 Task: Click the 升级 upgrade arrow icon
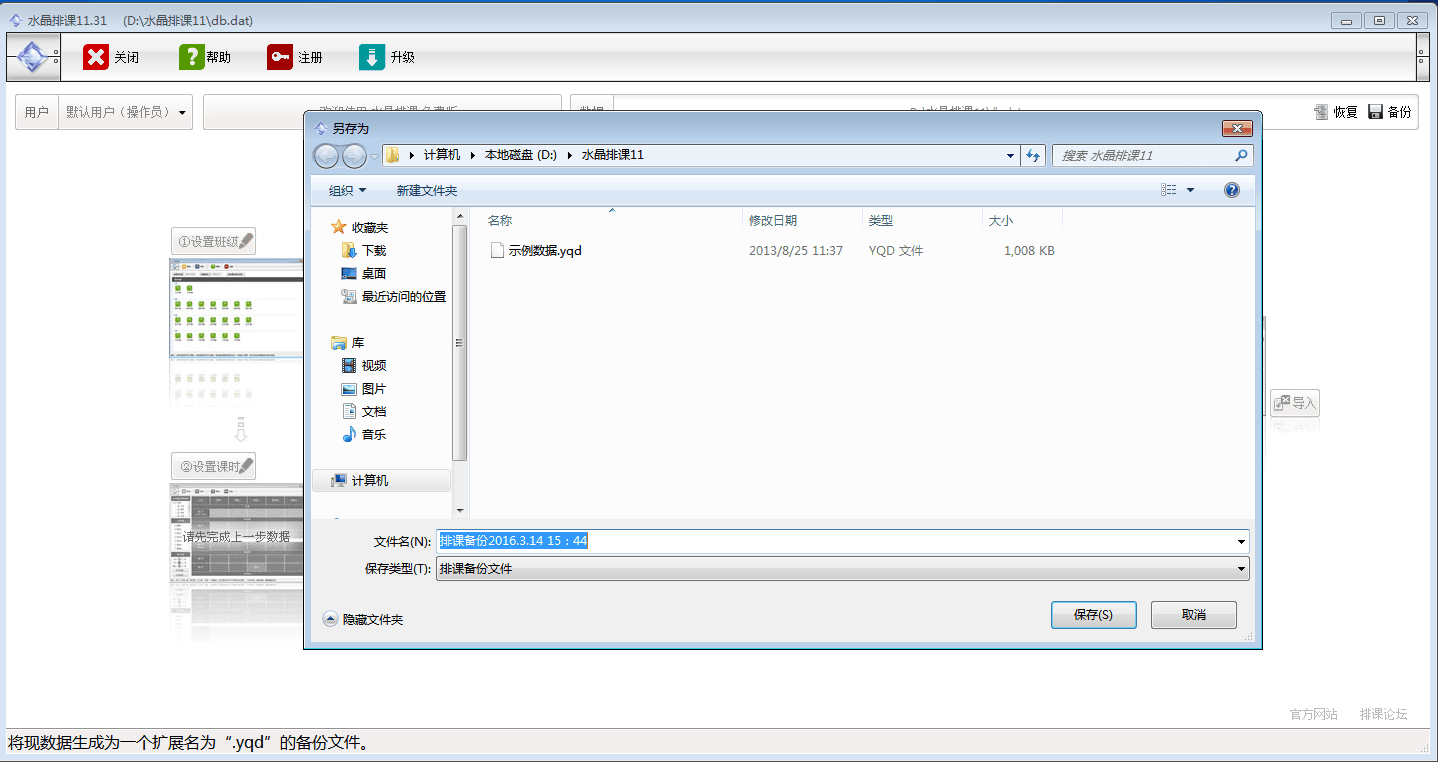(x=371, y=57)
